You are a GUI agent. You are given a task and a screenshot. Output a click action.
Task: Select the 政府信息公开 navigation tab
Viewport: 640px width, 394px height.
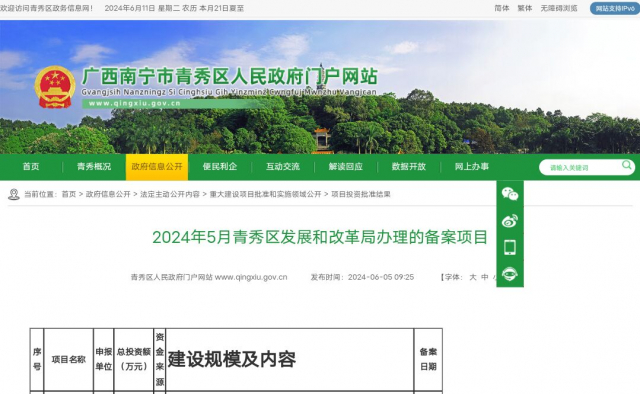(x=157, y=167)
